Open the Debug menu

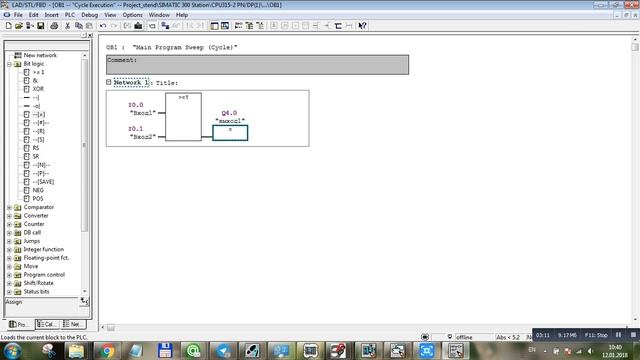tap(89, 15)
